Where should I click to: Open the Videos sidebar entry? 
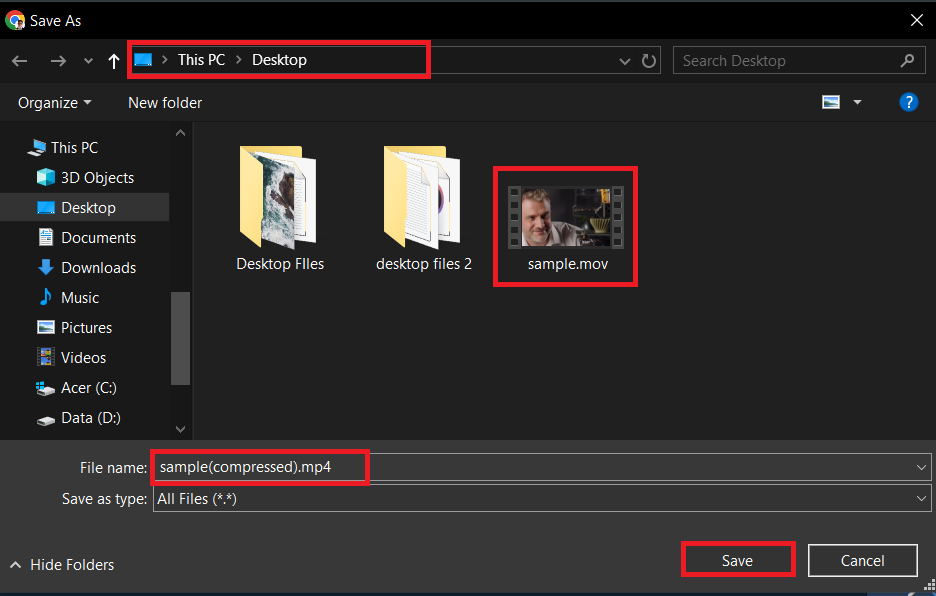84,357
